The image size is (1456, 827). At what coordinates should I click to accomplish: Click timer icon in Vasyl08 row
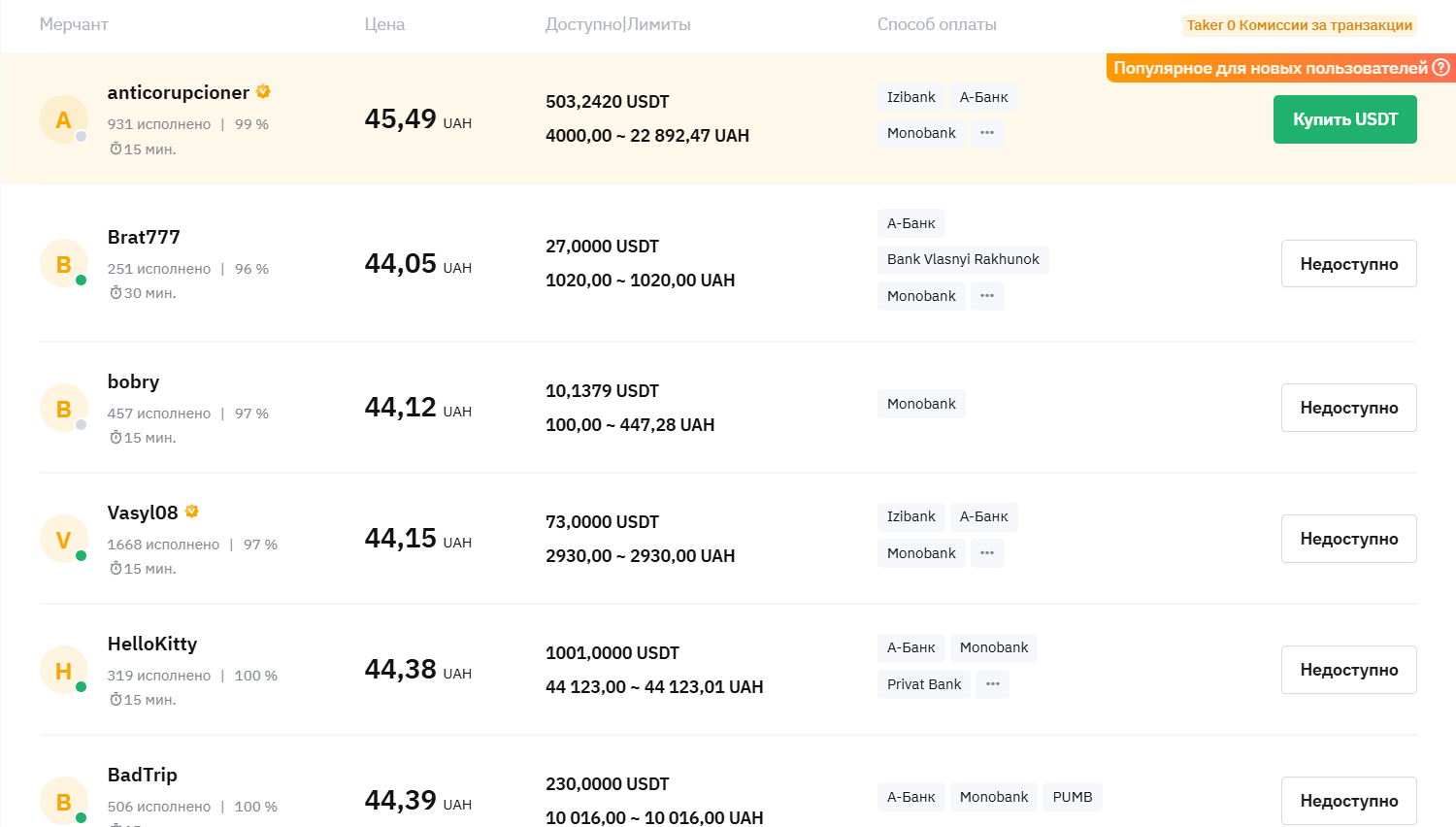coord(116,569)
